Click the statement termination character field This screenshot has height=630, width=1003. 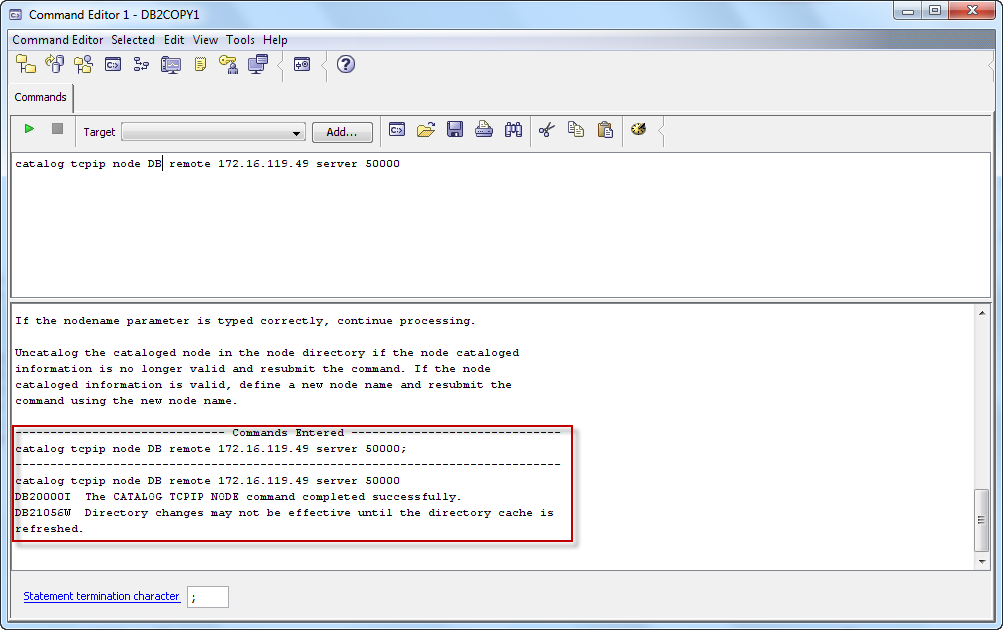tap(208, 597)
